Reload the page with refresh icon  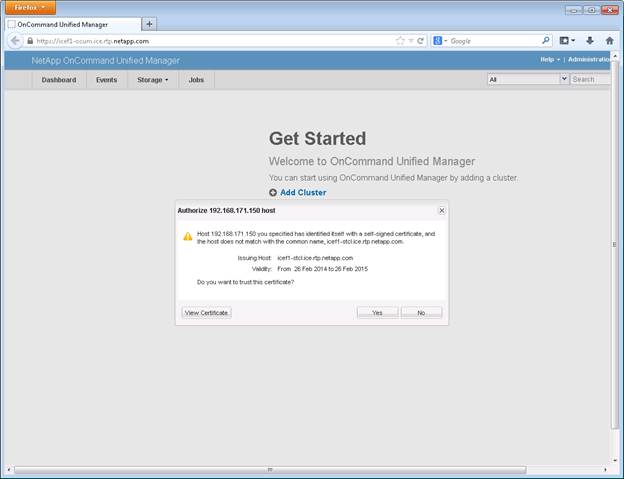click(x=420, y=41)
